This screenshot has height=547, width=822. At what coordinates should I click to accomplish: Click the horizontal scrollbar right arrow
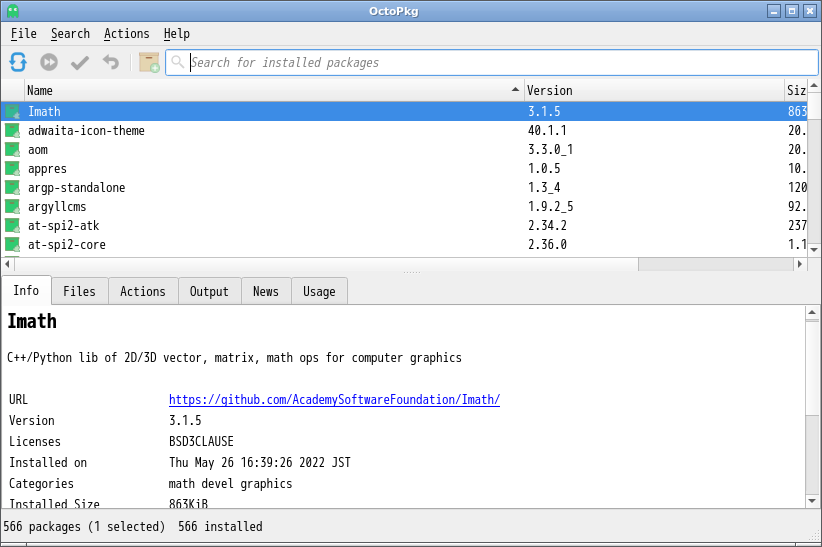(800, 264)
